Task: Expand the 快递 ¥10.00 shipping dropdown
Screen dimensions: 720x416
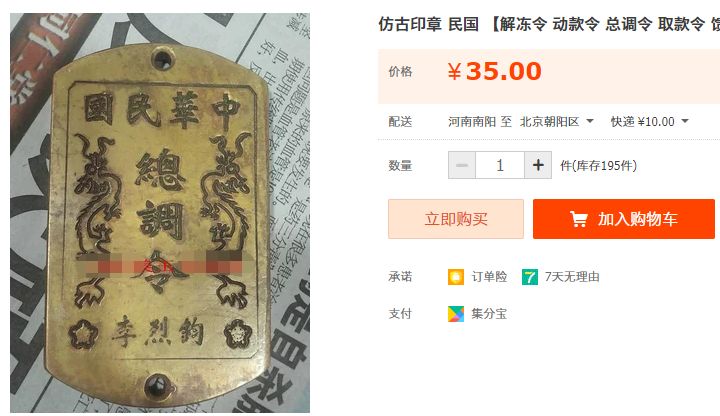Action: [649, 122]
